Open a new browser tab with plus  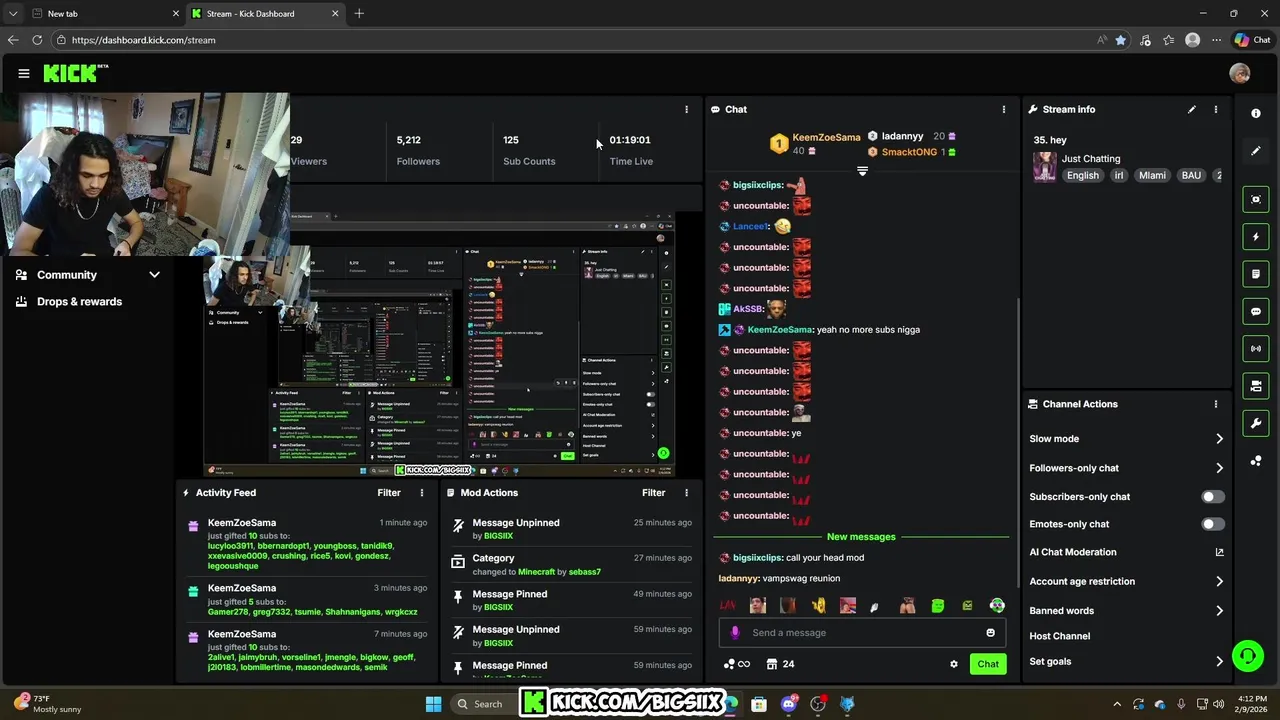[359, 14]
